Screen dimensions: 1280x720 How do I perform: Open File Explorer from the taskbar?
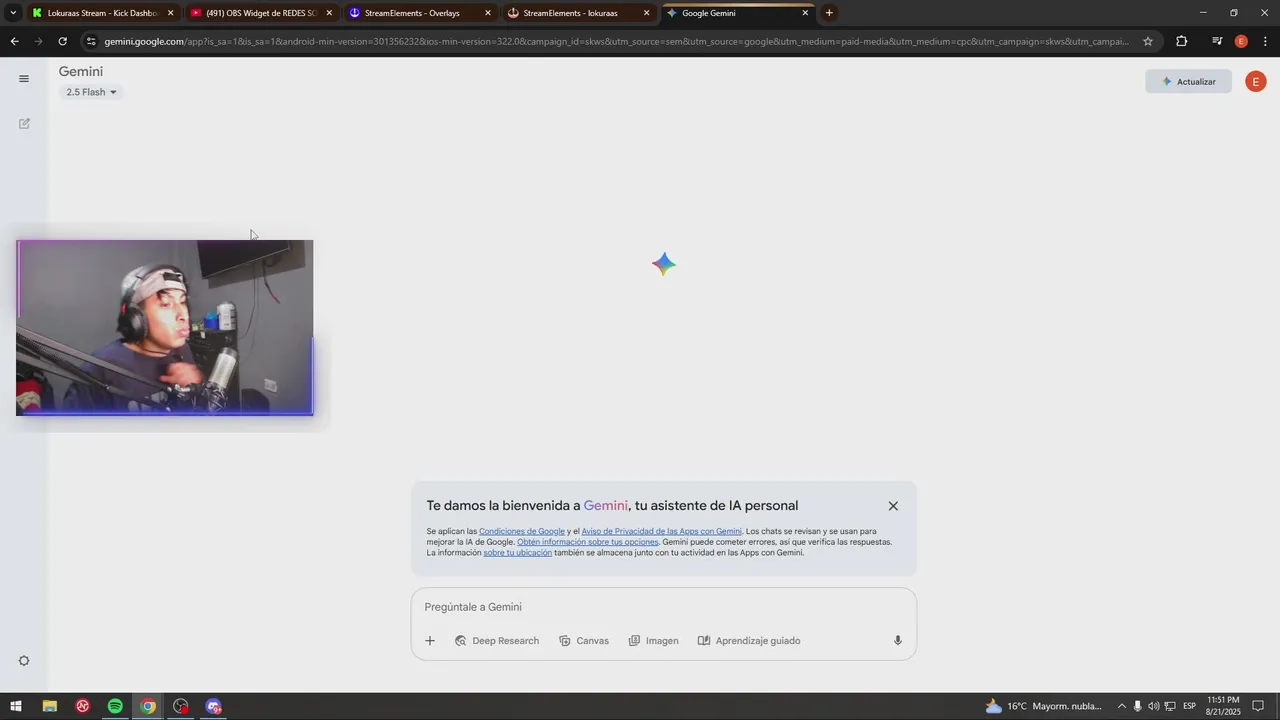tap(49, 706)
